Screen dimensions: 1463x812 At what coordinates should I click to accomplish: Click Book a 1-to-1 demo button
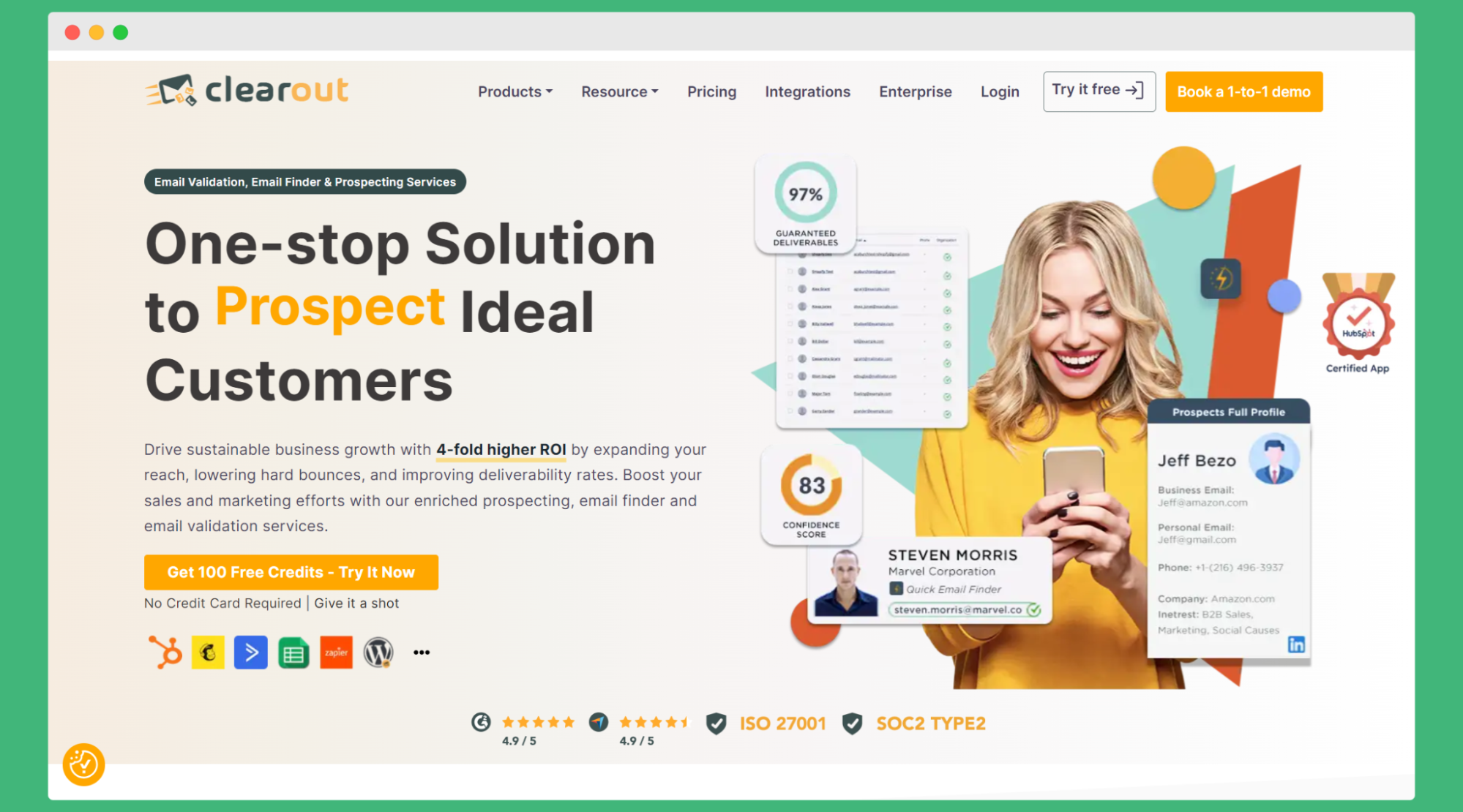pyautogui.click(x=1243, y=91)
